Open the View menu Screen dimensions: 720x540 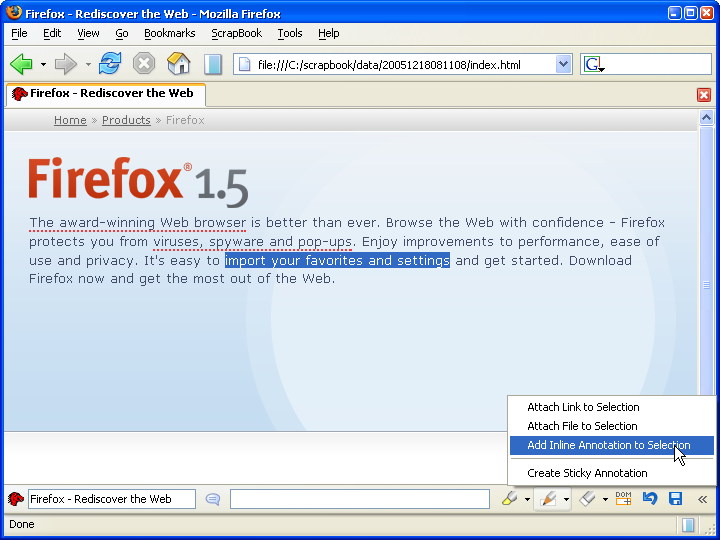pos(88,33)
